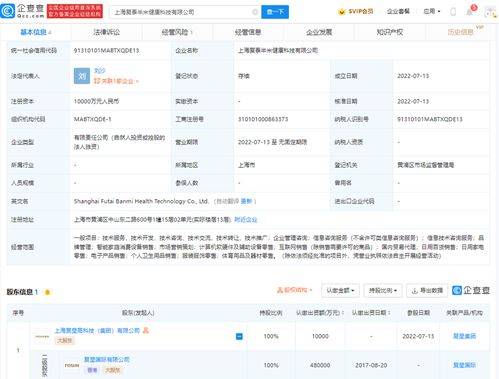499x379 pixels.
Task: Open the SVIP会员 crown link
Action: 355,12
